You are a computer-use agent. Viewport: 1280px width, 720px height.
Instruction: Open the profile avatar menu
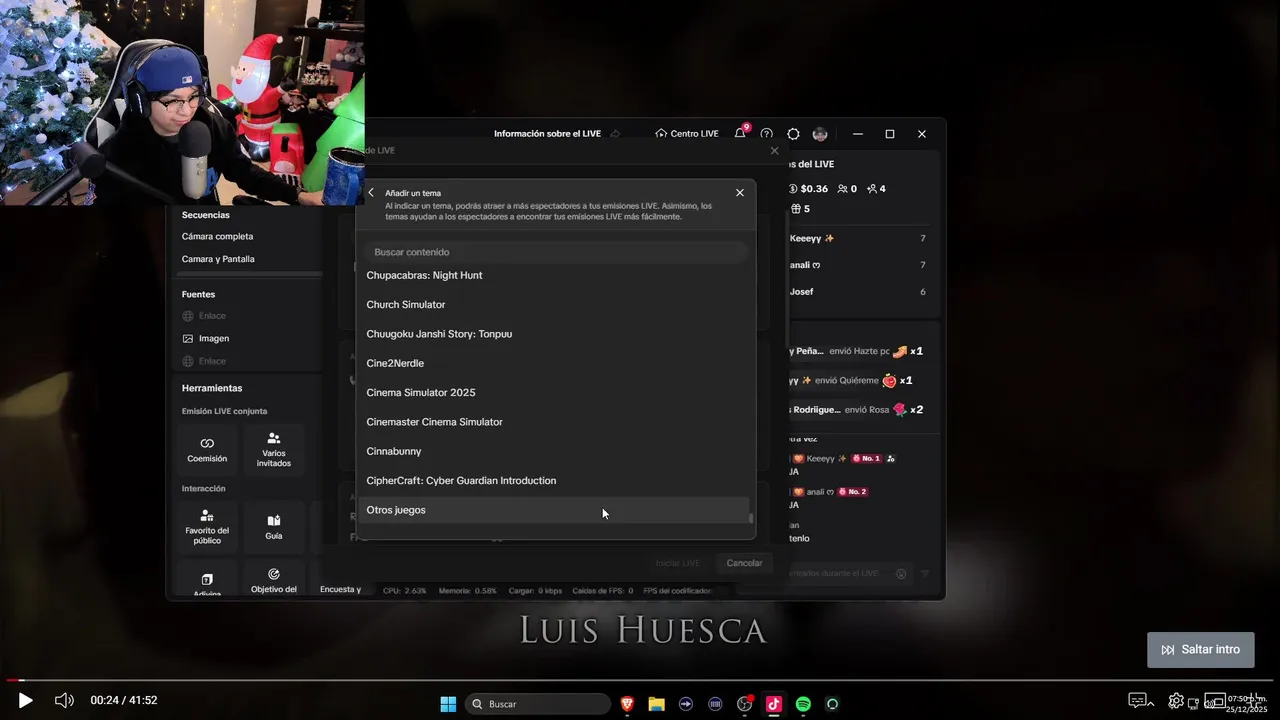tap(820, 134)
